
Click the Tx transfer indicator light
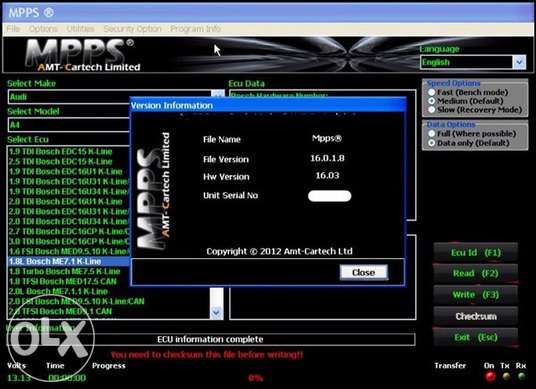tap(506, 376)
